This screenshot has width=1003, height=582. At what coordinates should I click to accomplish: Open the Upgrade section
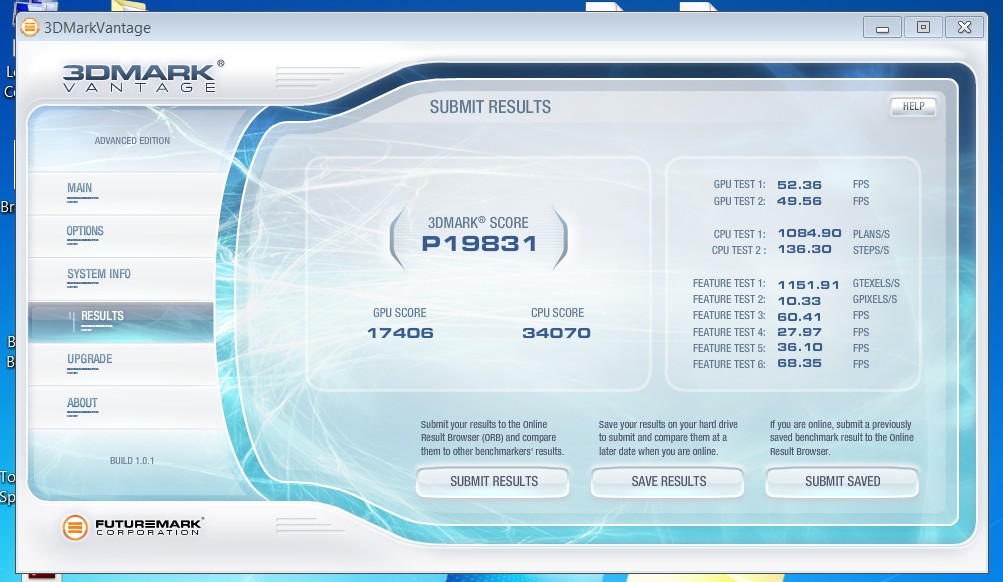click(89, 359)
